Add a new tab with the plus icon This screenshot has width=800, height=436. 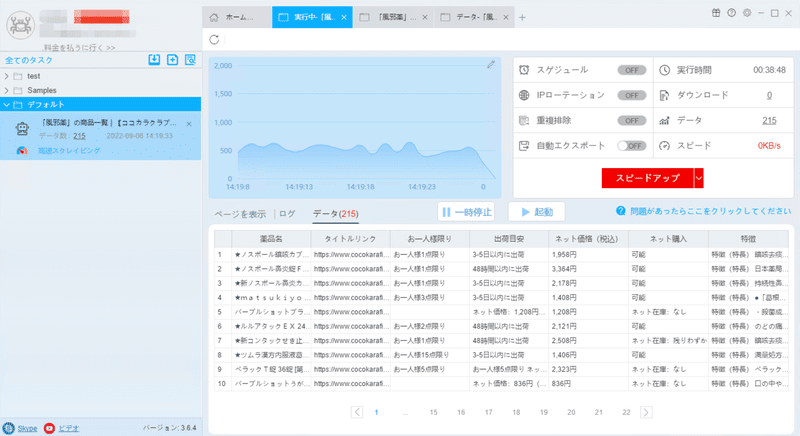[x=522, y=17]
